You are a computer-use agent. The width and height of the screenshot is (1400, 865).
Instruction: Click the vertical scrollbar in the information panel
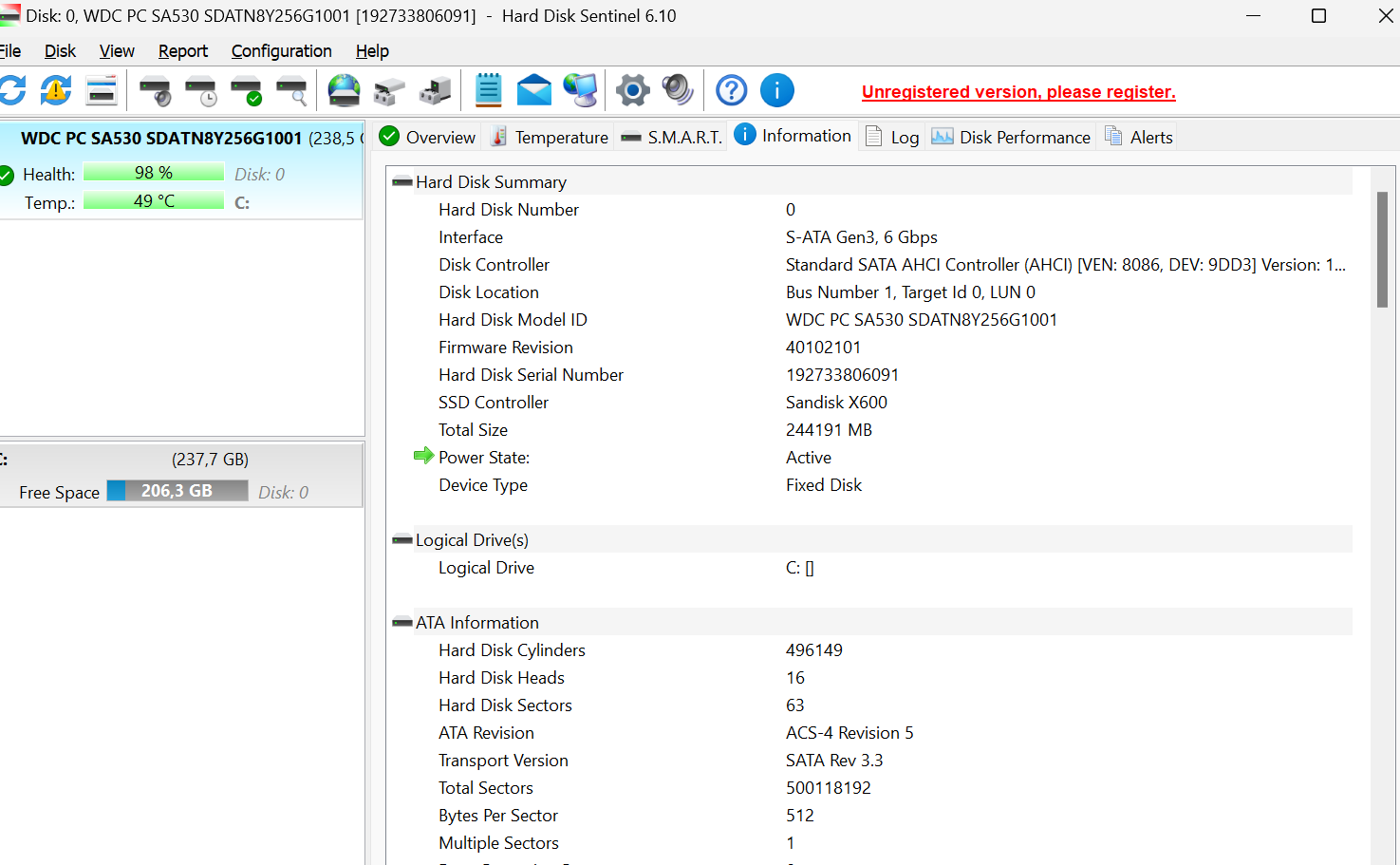pos(1382,250)
